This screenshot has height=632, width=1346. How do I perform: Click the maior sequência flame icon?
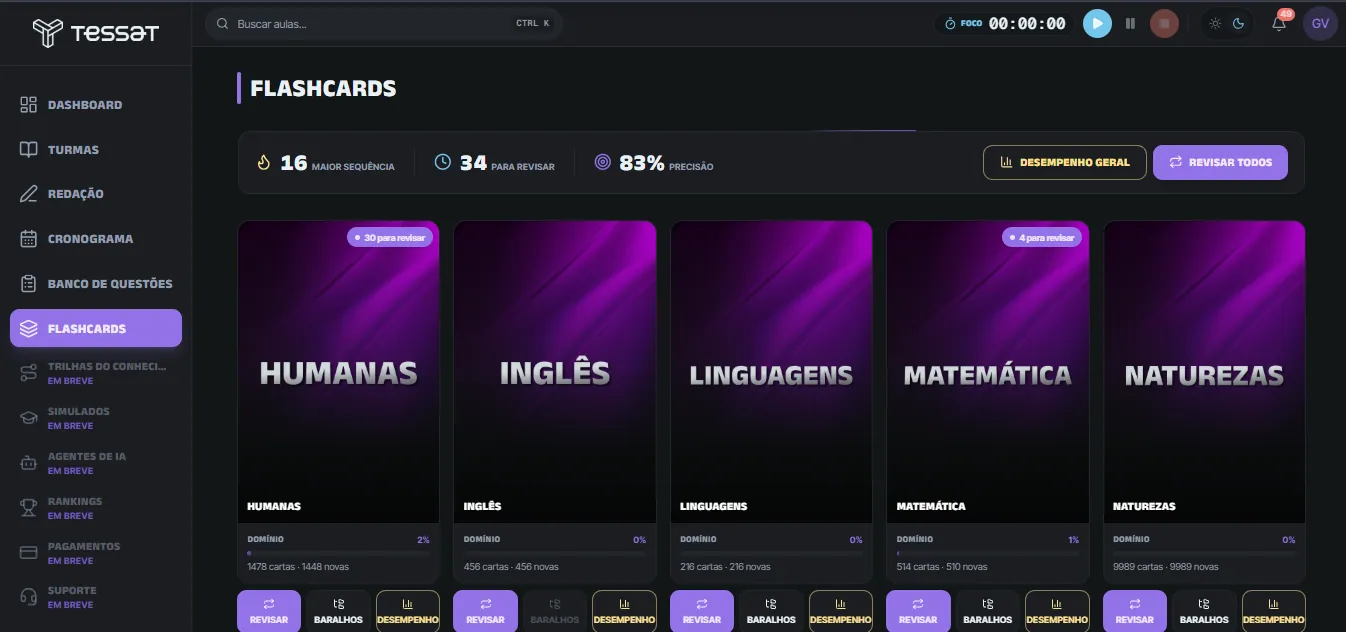click(264, 162)
